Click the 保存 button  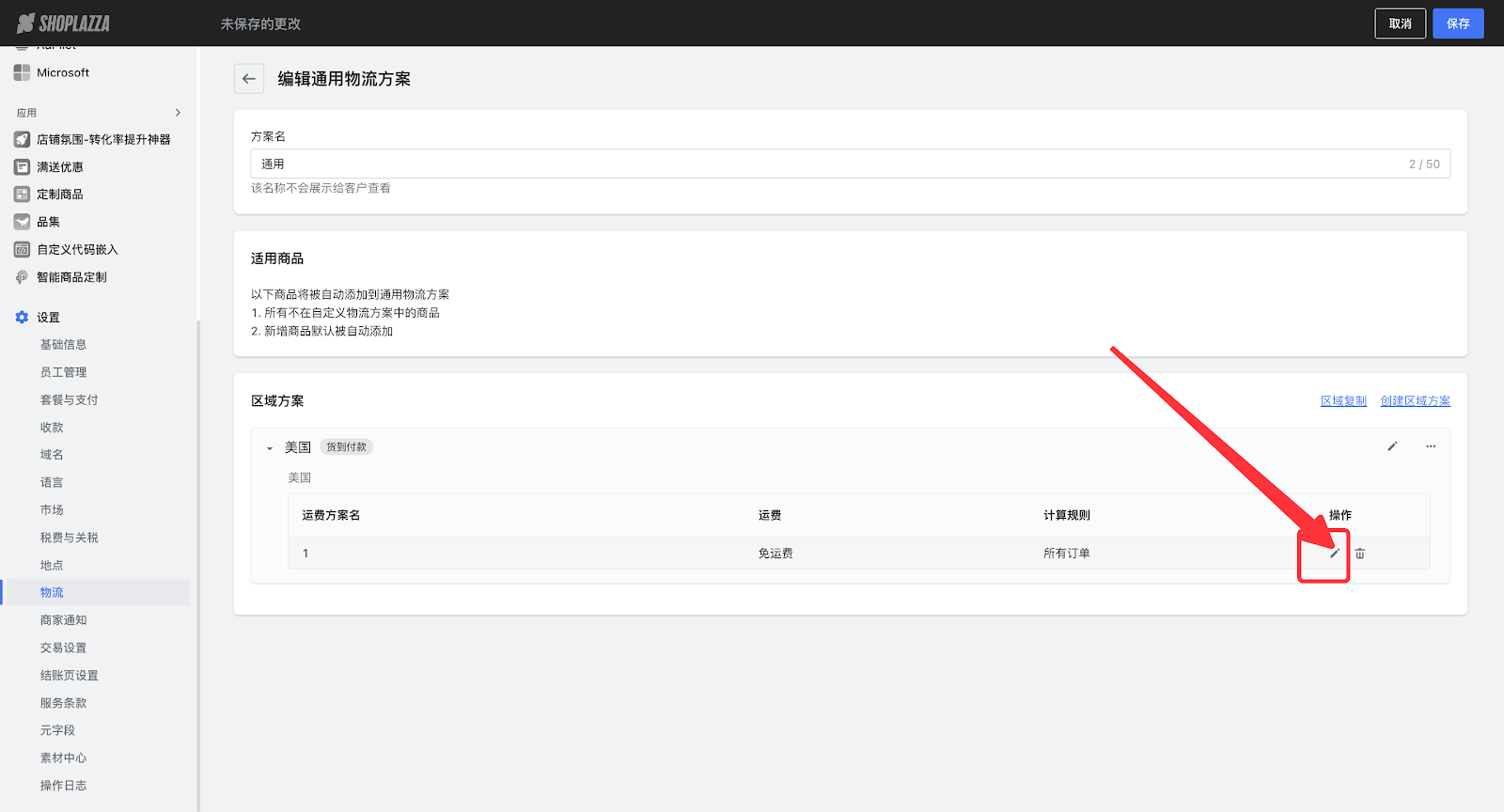pyautogui.click(x=1457, y=23)
